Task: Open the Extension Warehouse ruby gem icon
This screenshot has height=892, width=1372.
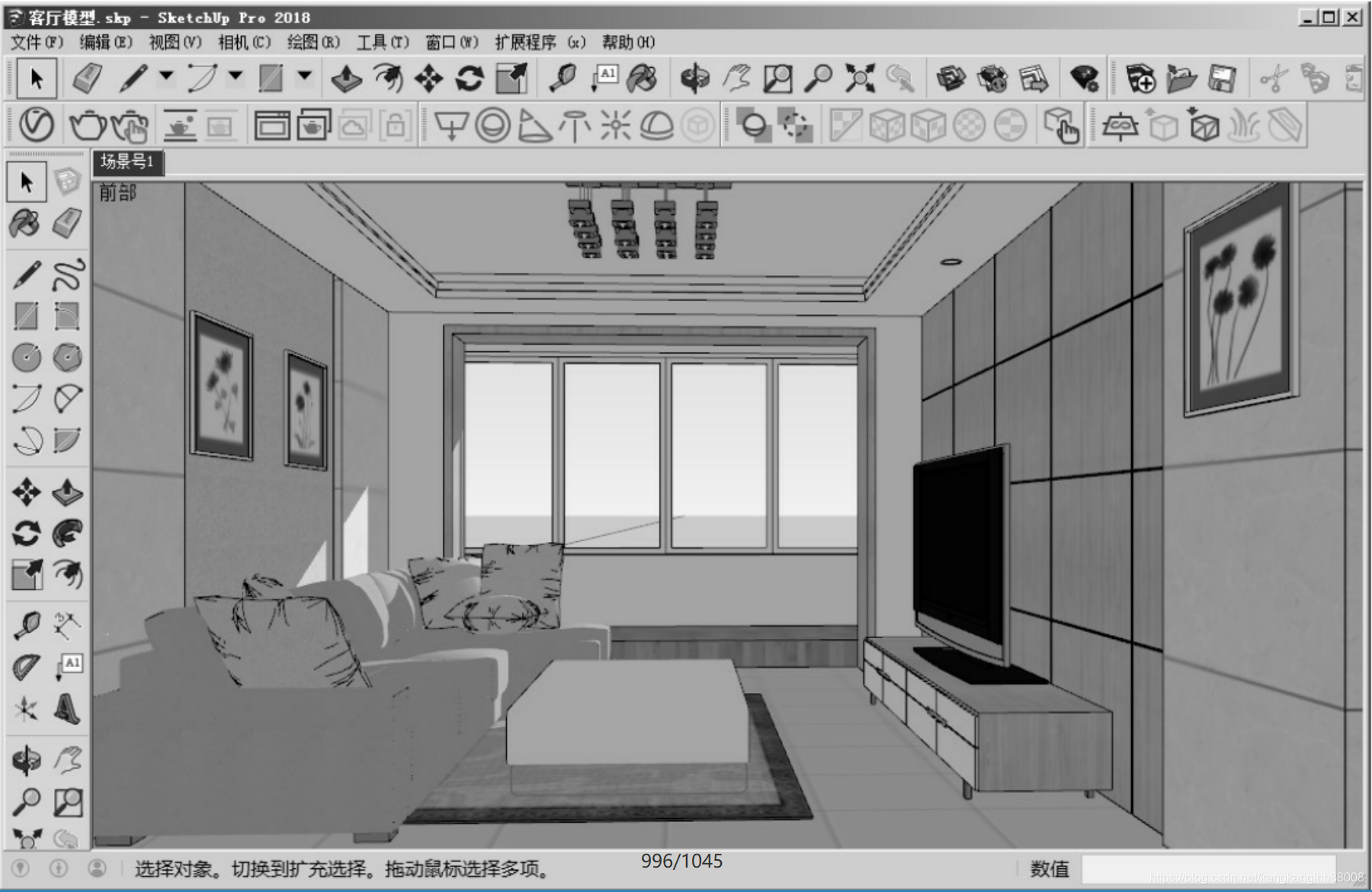Action: [x=1084, y=79]
